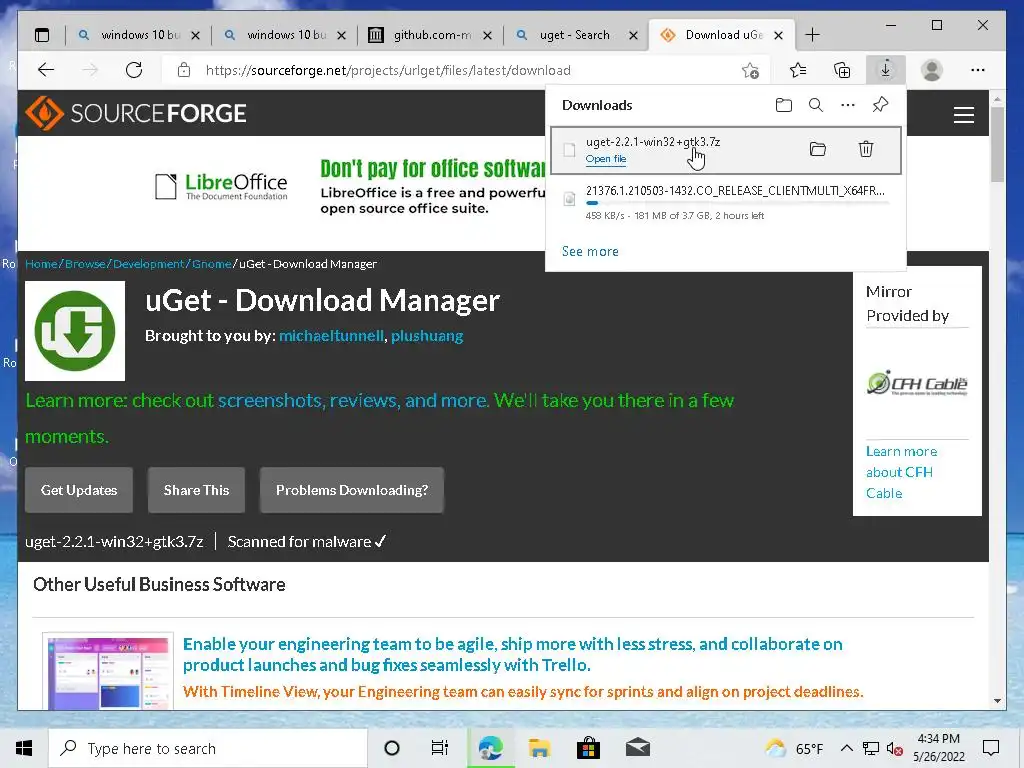
Task: Select the active 'Download uGe' tab
Action: pos(722,35)
